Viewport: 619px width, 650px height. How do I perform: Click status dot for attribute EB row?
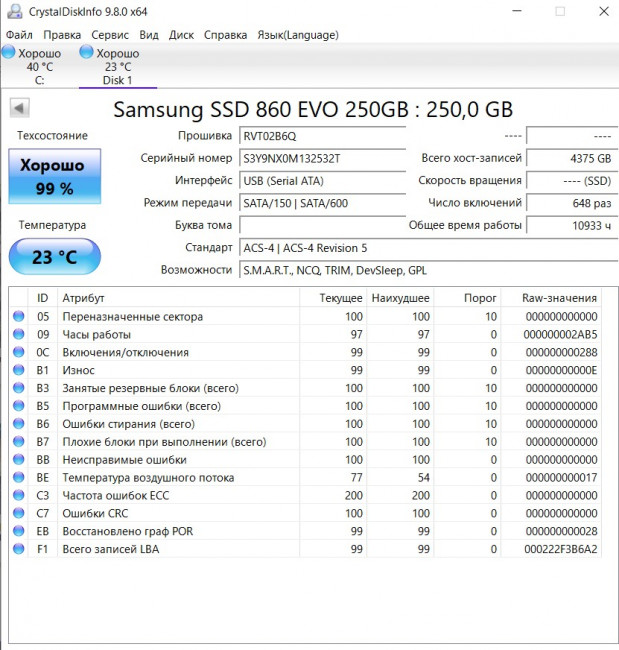pyautogui.click(x=19, y=531)
